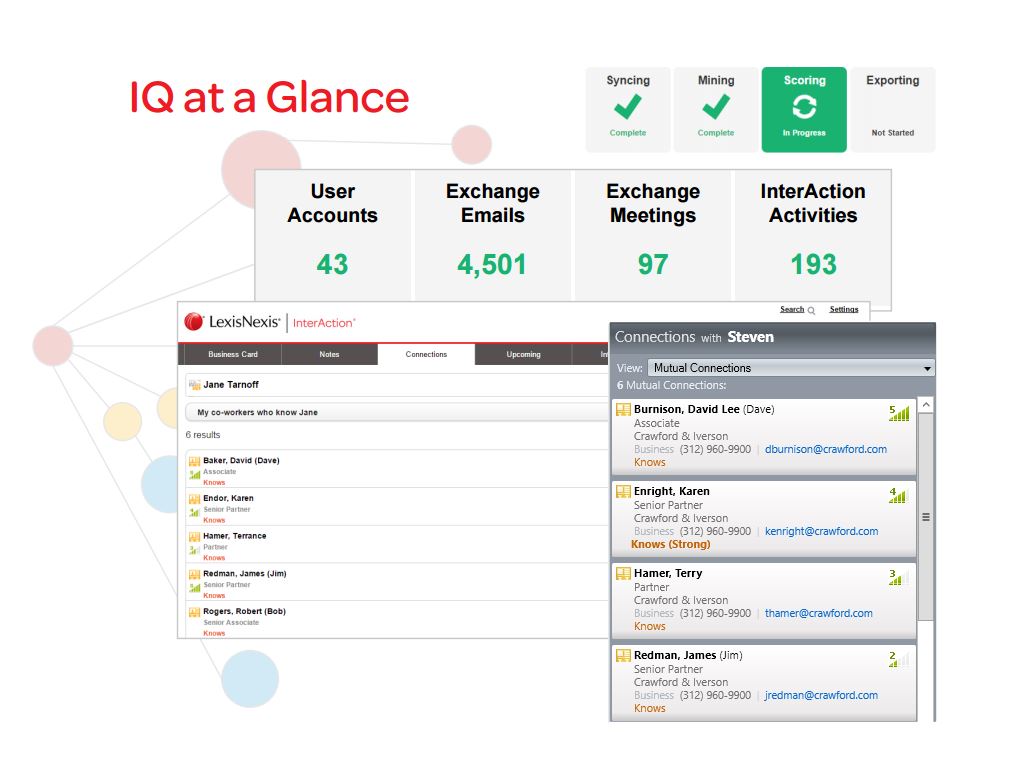Viewport: 1013px width, 770px height.
Task: Switch to the Upcoming tab
Action: [523, 354]
